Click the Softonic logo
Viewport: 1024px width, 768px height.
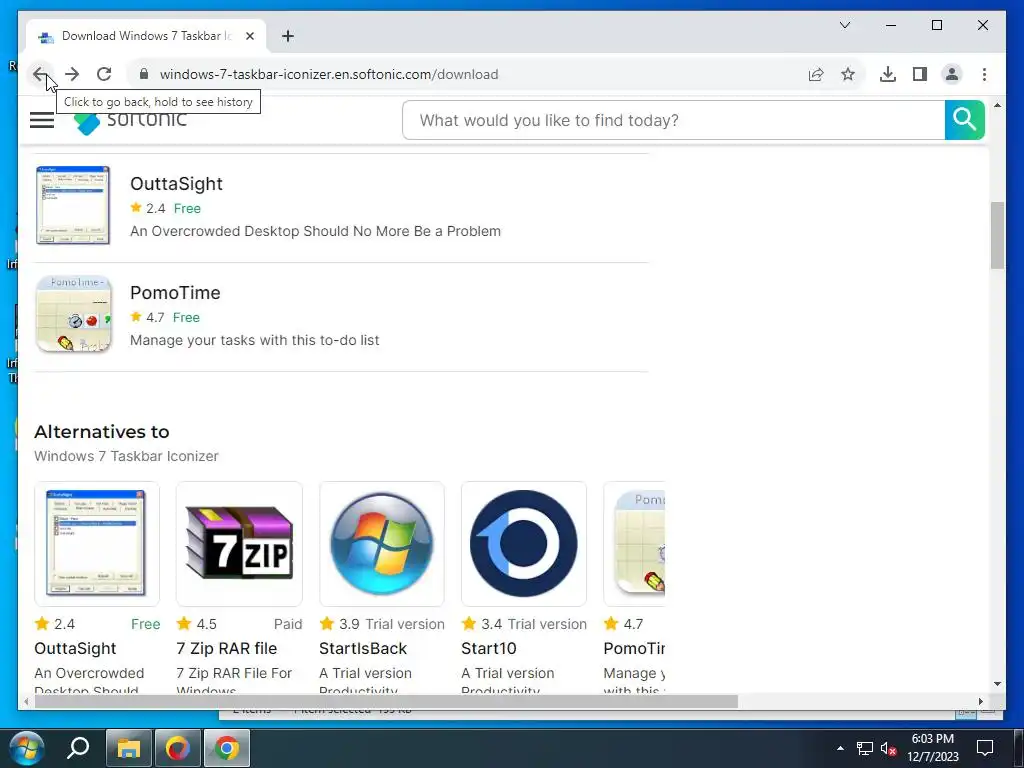[x=131, y=121]
